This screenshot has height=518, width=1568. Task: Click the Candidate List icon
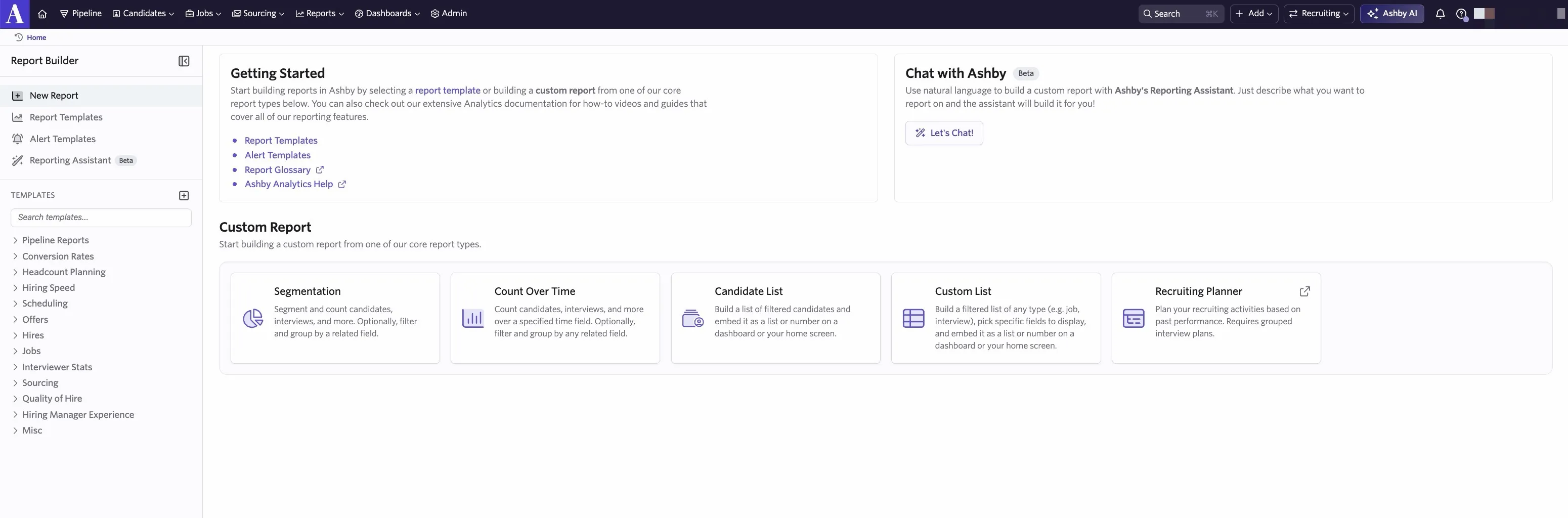(692, 318)
